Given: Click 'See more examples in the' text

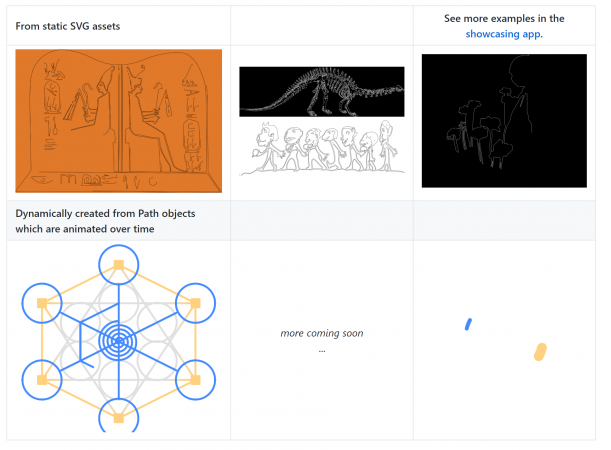Looking at the screenshot, I should pyautogui.click(x=503, y=18).
